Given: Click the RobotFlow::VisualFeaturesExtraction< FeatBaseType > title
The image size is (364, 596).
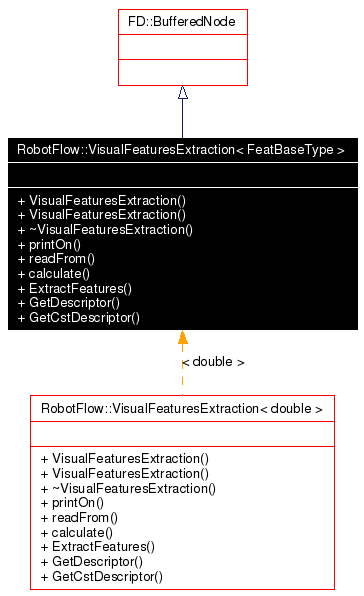Looking at the screenshot, I should (x=181, y=150).
